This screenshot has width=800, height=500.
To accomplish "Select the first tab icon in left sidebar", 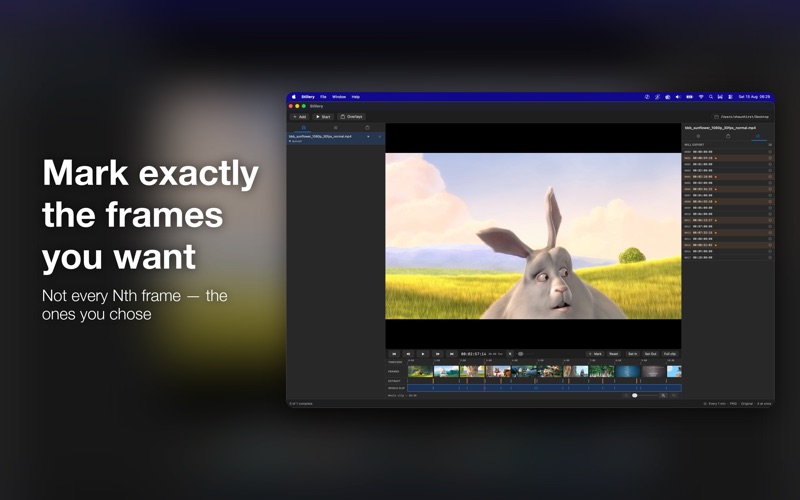I will tap(304, 128).
